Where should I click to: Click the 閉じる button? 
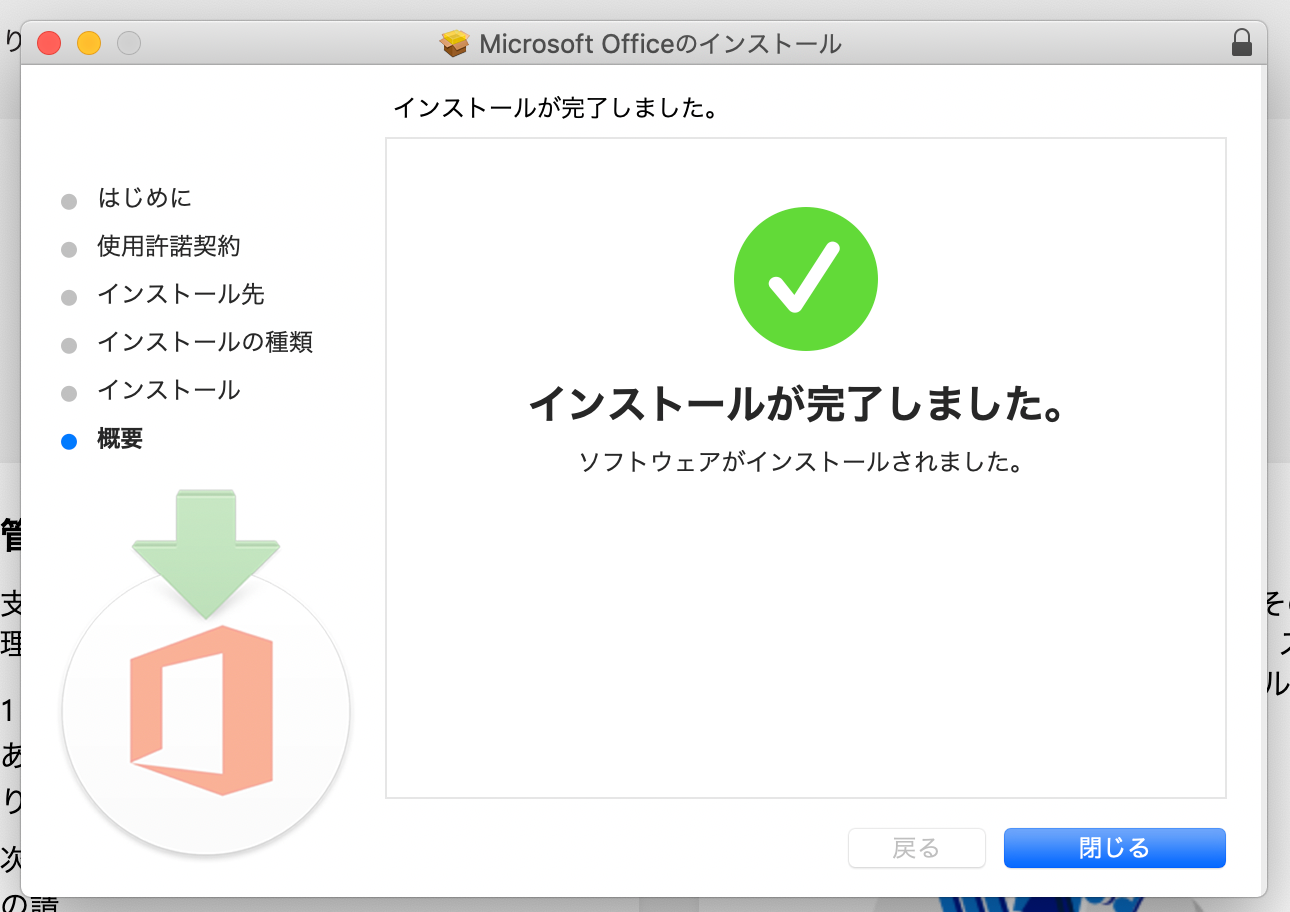[x=1114, y=848]
